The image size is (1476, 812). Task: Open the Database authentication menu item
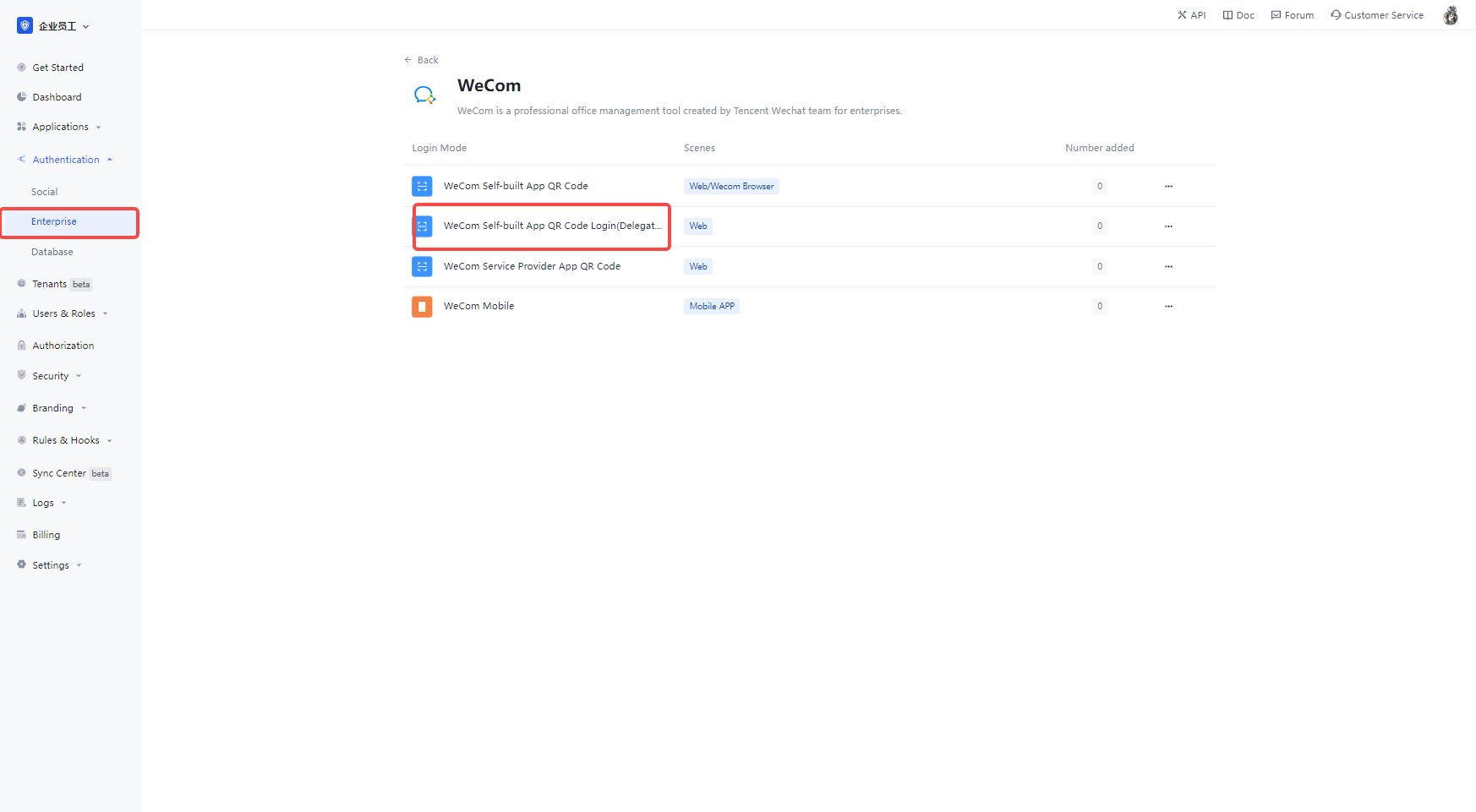52,252
